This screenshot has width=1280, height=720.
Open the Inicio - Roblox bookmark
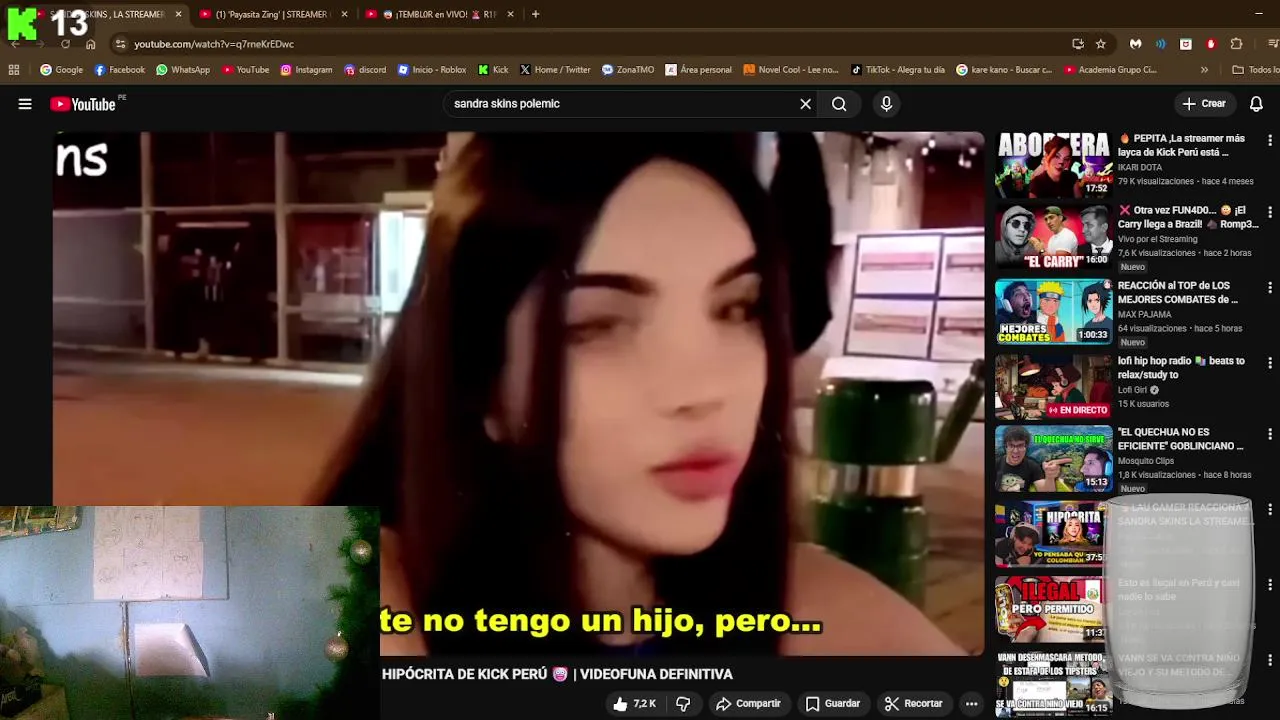click(432, 70)
